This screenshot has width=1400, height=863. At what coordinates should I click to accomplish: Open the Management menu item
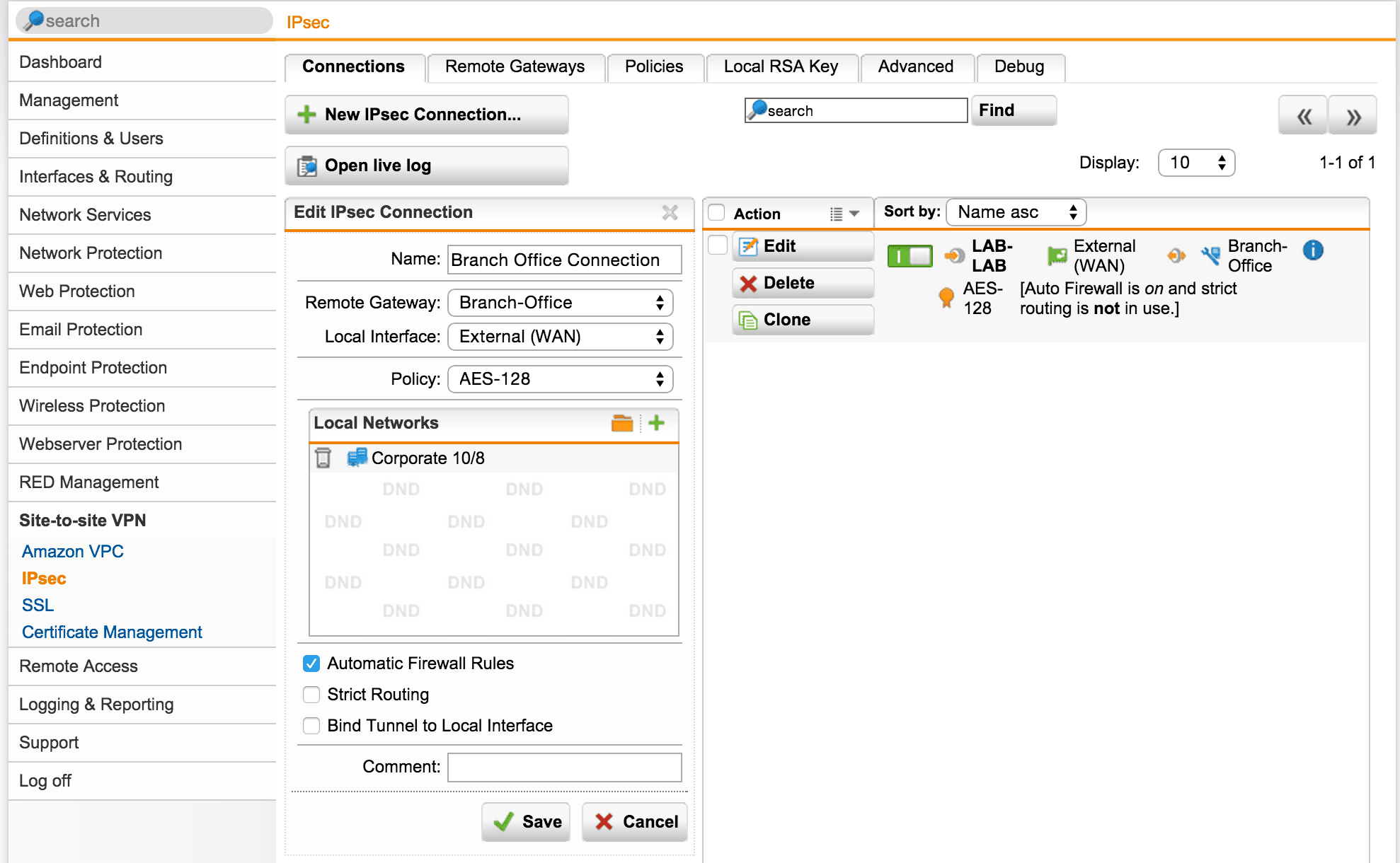(142, 100)
